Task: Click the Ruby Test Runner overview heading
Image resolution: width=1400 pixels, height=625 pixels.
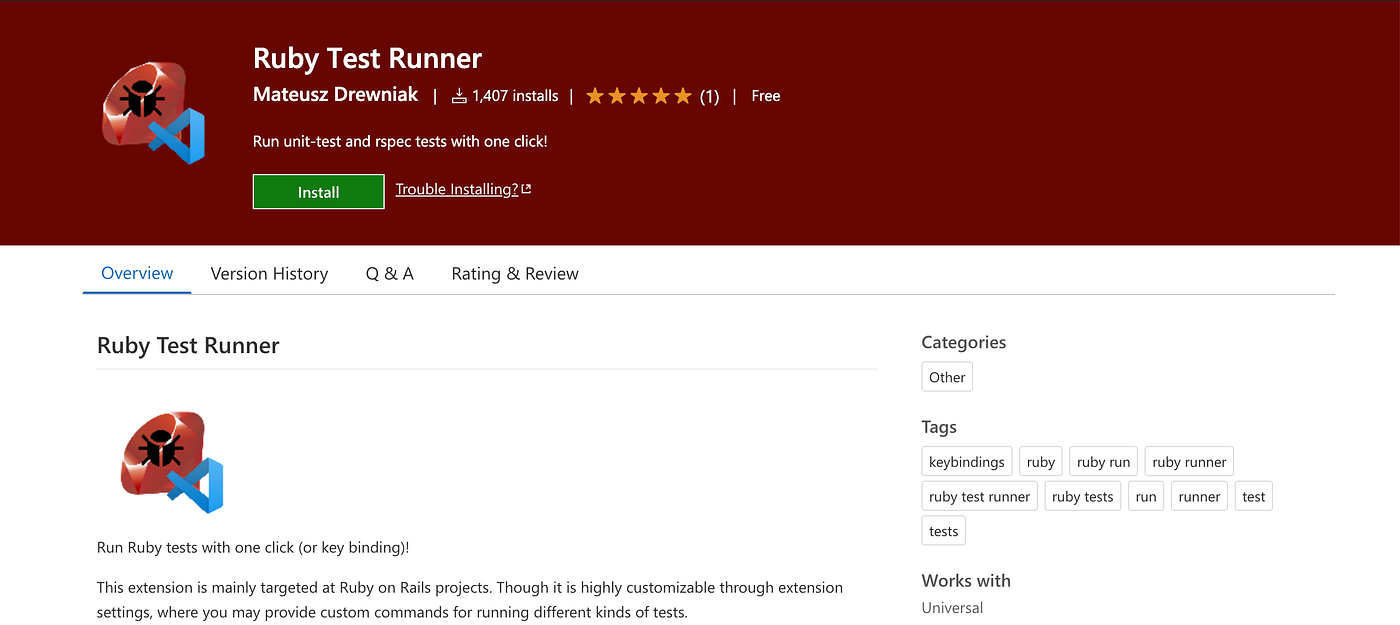Action: pos(188,346)
